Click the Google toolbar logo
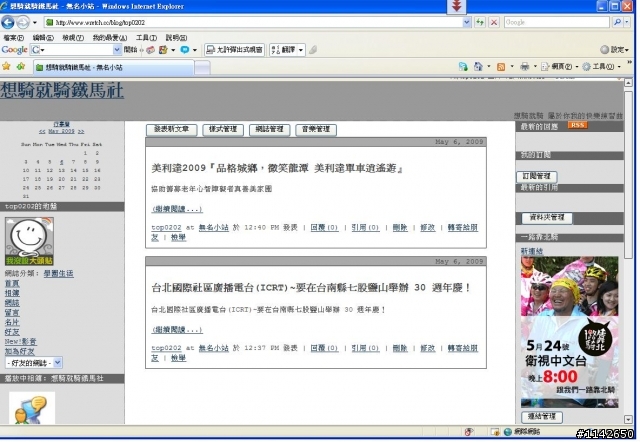 point(14,50)
